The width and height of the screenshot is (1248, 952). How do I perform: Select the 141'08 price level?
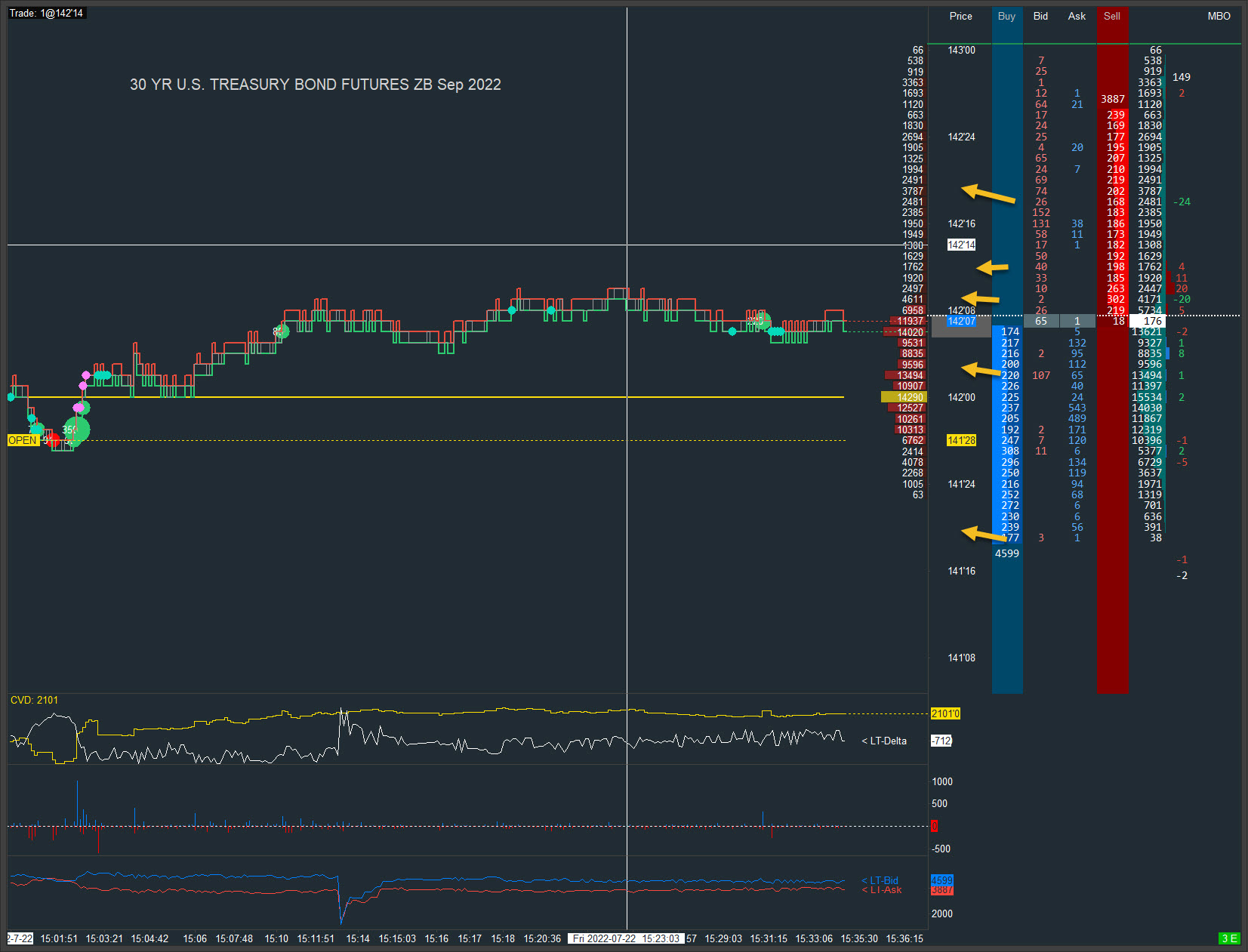(961, 658)
